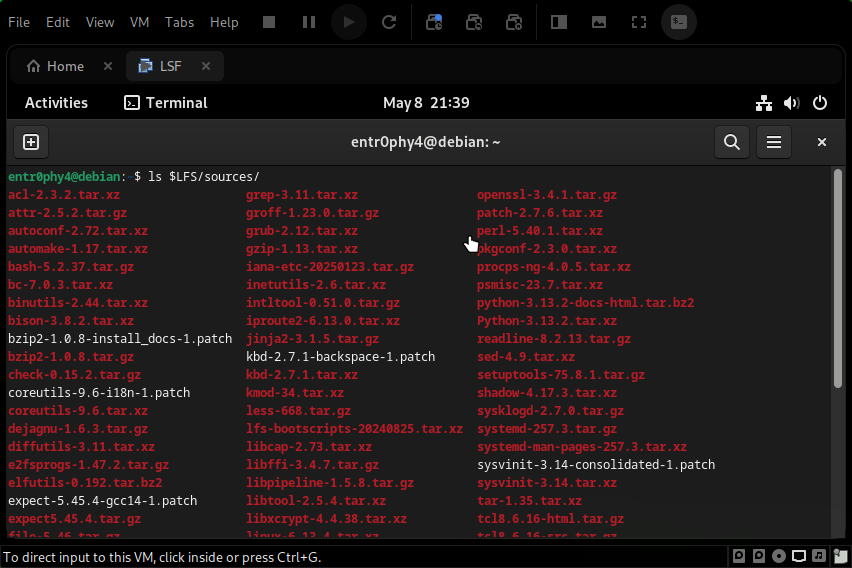Open the terminal hamburger menu

[773, 142]
